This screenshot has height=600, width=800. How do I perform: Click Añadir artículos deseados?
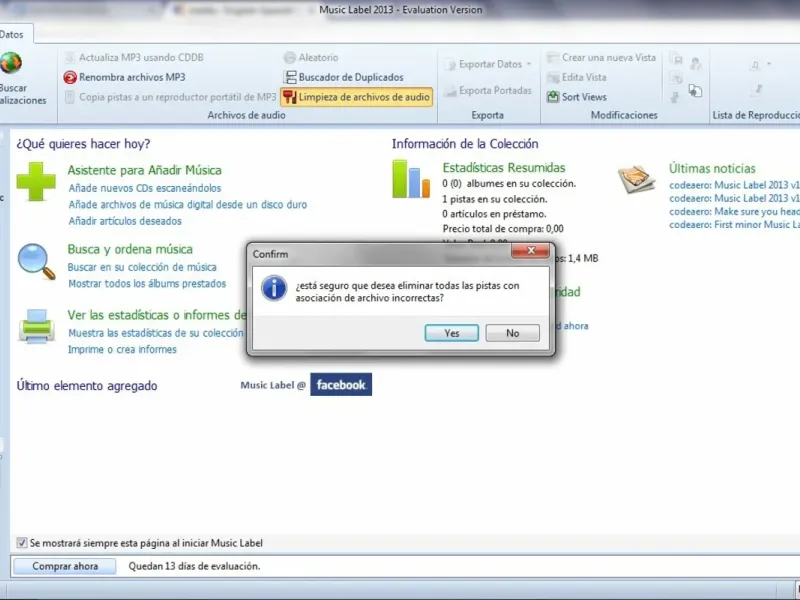(x=125, y=221)
